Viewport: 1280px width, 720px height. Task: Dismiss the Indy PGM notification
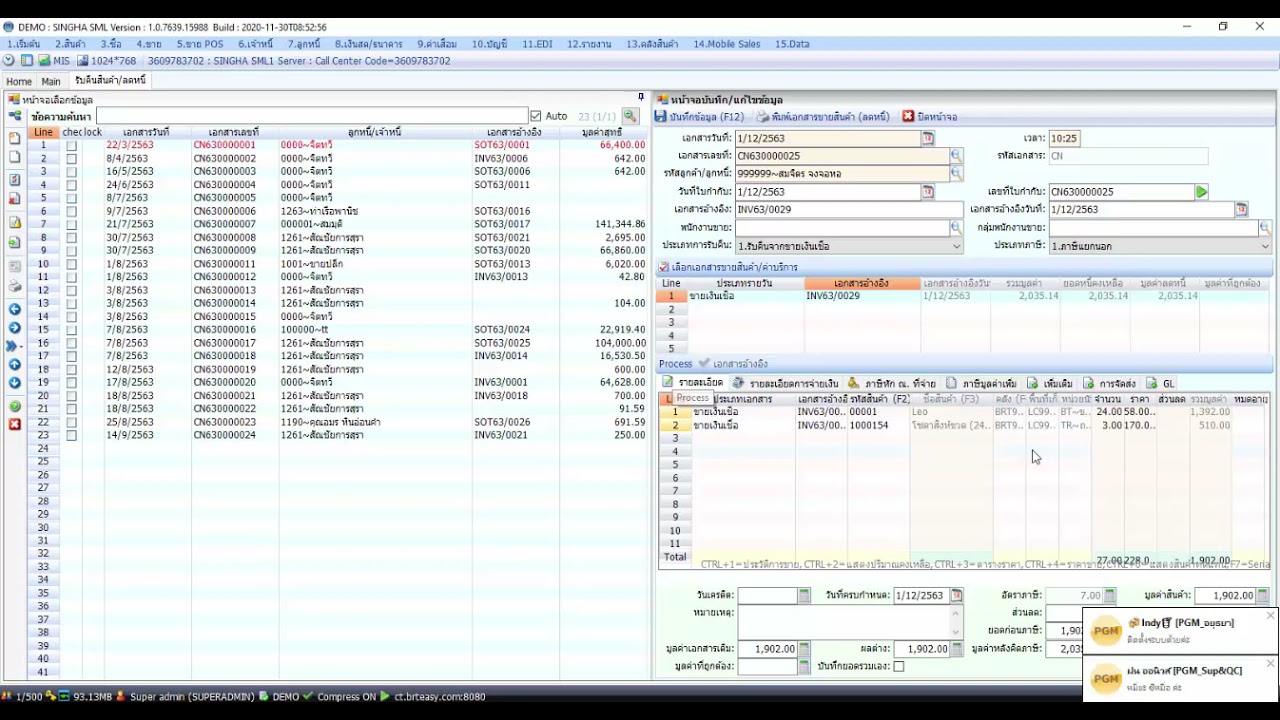[x=1270, y=616]
